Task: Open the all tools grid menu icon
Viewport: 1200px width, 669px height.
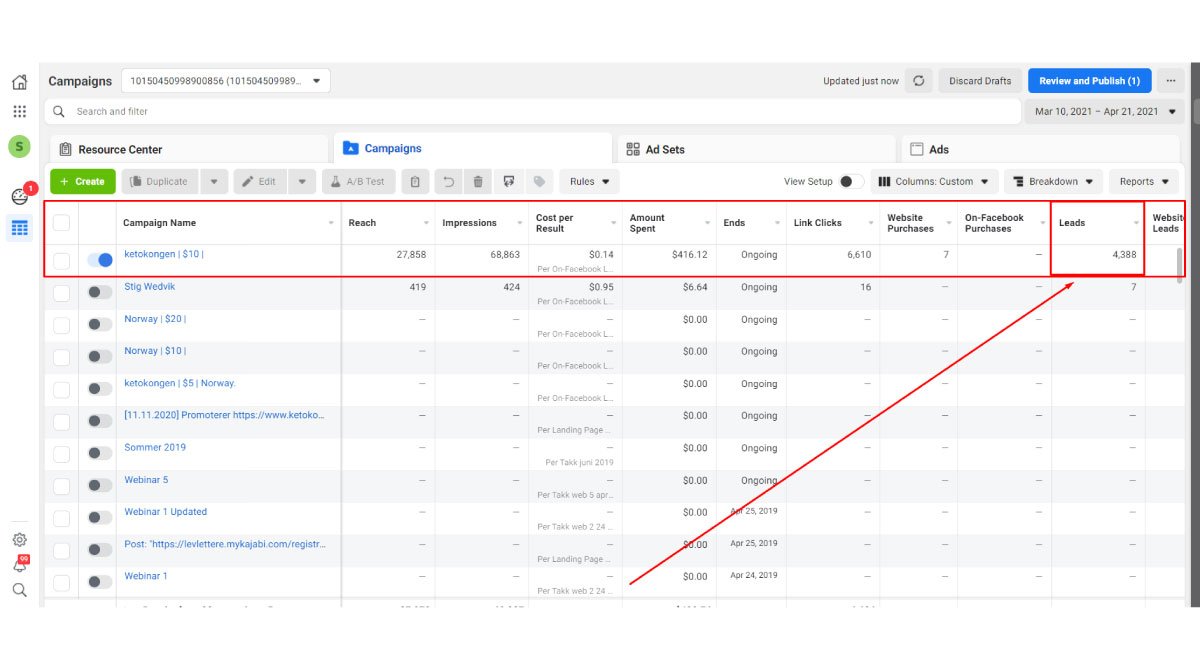Action: point(19,111)
